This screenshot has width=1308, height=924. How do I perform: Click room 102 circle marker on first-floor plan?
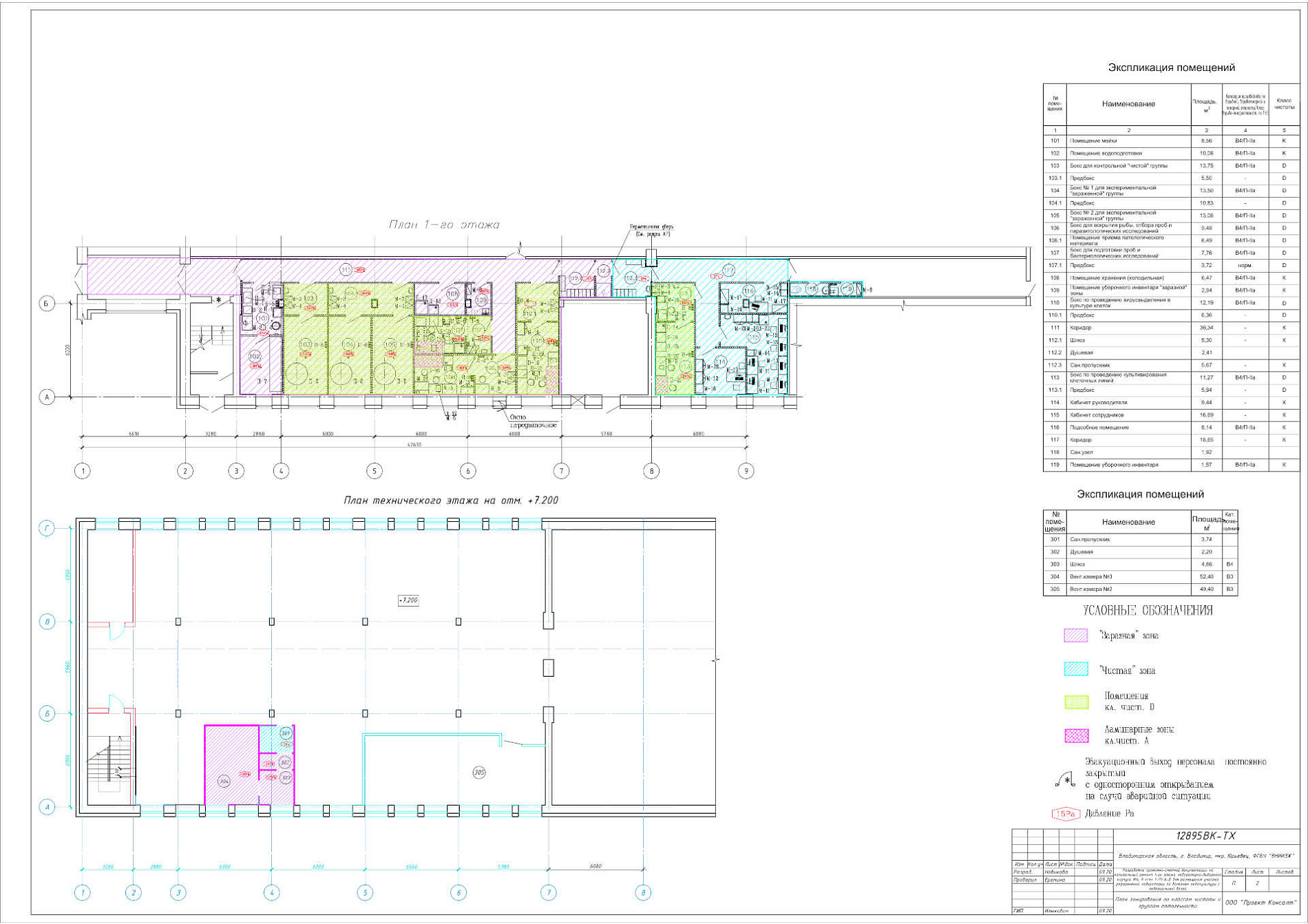point(255,356)
